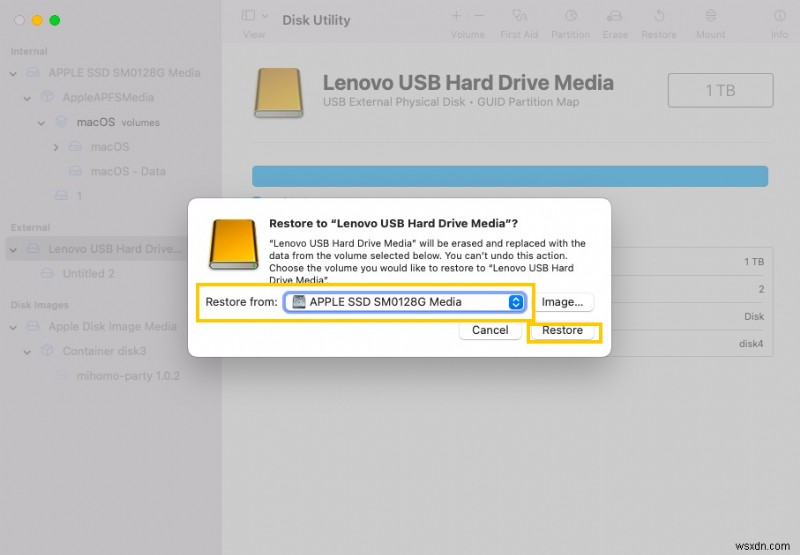Viewport: 800px width, 555px height.
Task: Click the Erase toolbar icon
Action: pyautogui.click(x=614, y=16)
